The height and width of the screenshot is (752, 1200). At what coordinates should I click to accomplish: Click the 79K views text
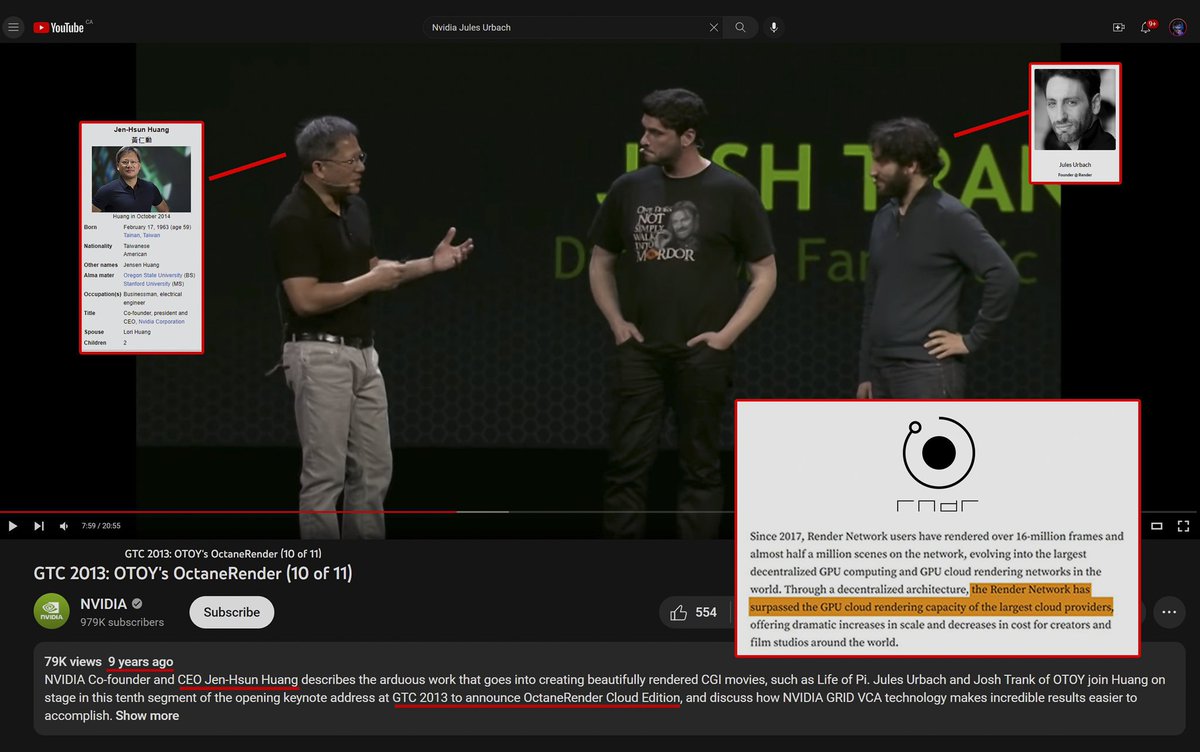73,662
